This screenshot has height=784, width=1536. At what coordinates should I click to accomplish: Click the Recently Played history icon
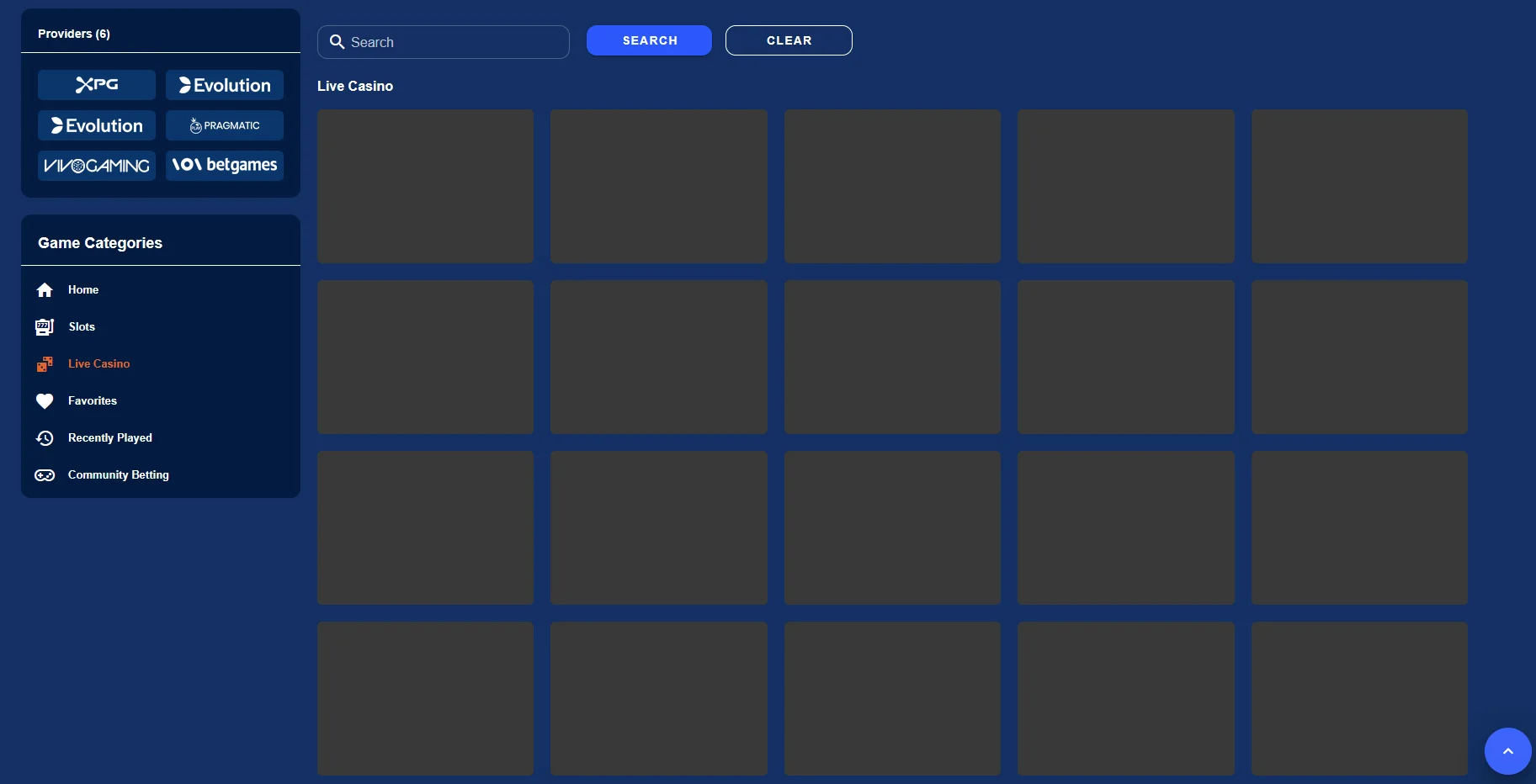[45, 438]
